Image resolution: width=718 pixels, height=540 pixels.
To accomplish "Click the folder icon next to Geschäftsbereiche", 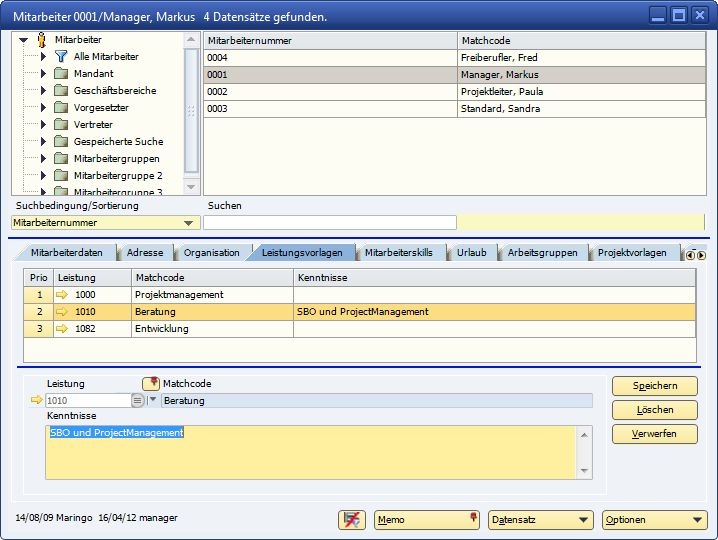I will click(x=61, y=91).
